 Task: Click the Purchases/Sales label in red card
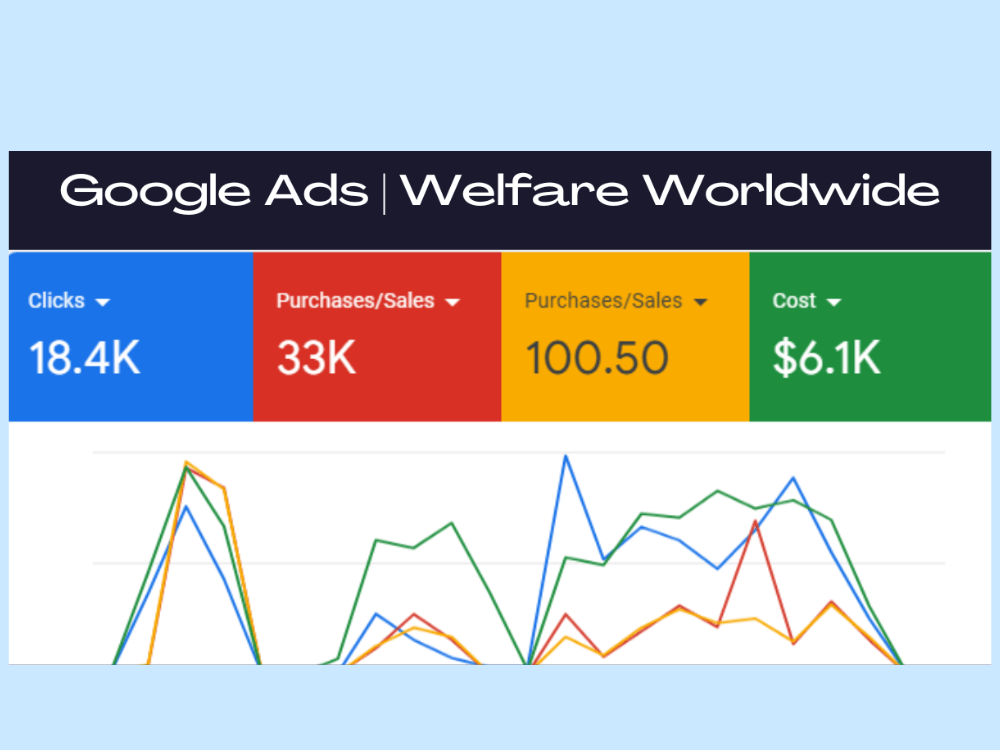355,300
